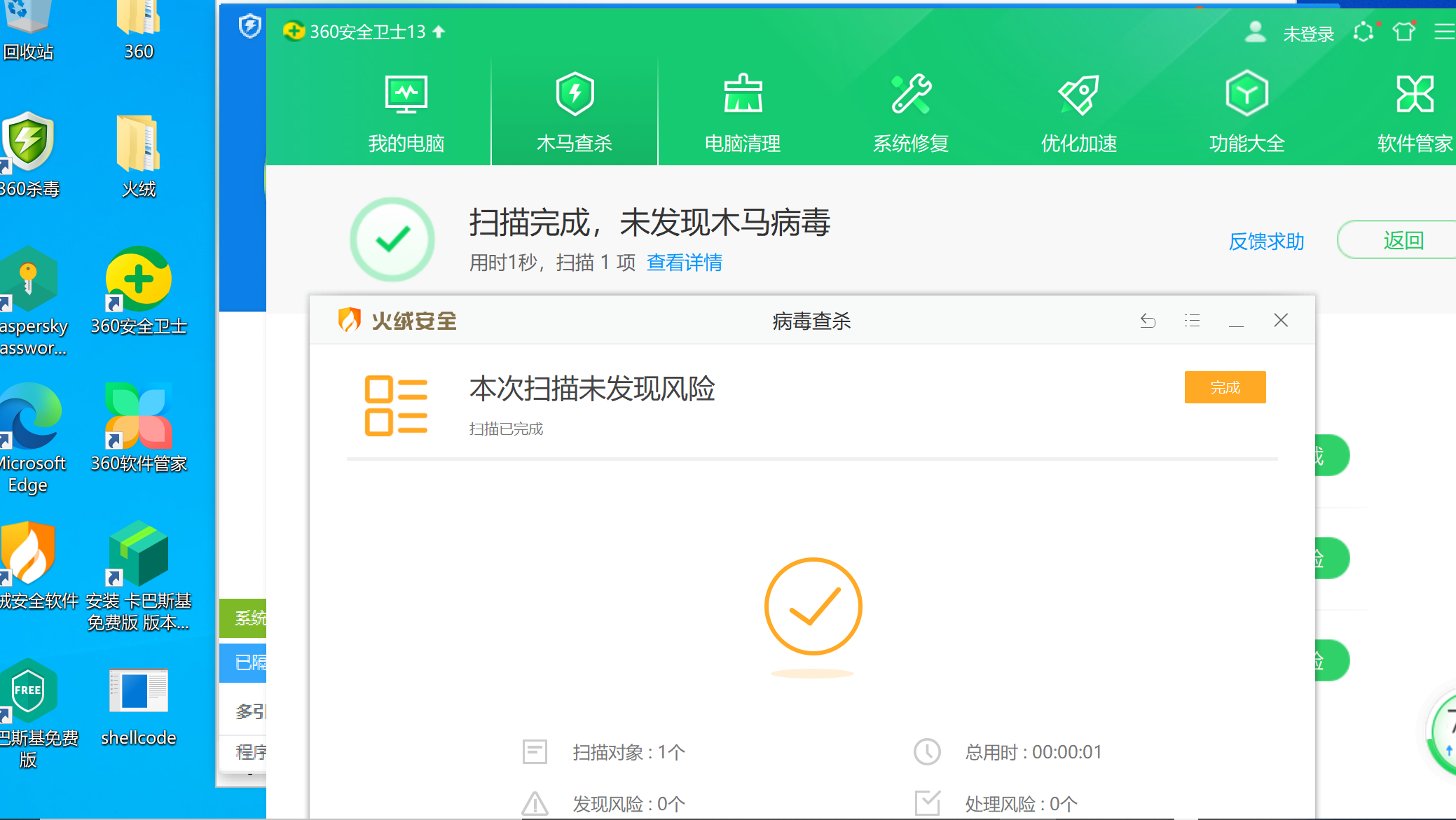This screenshot has width=1456, height=820.
Task: Open Huorong list menu icon
Action: point(1192,321)
